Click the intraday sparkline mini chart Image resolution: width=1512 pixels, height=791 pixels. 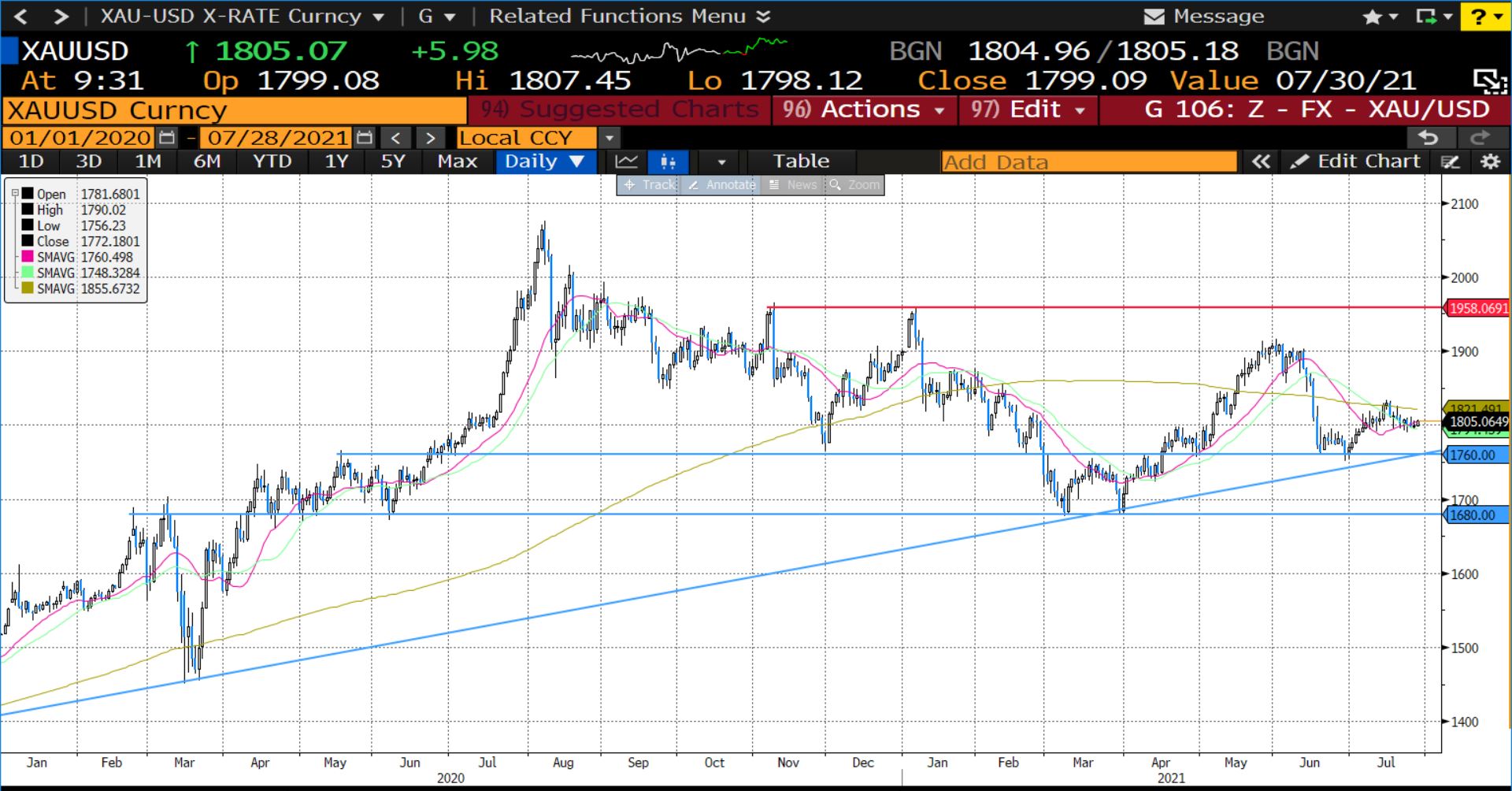click(678, 51)
